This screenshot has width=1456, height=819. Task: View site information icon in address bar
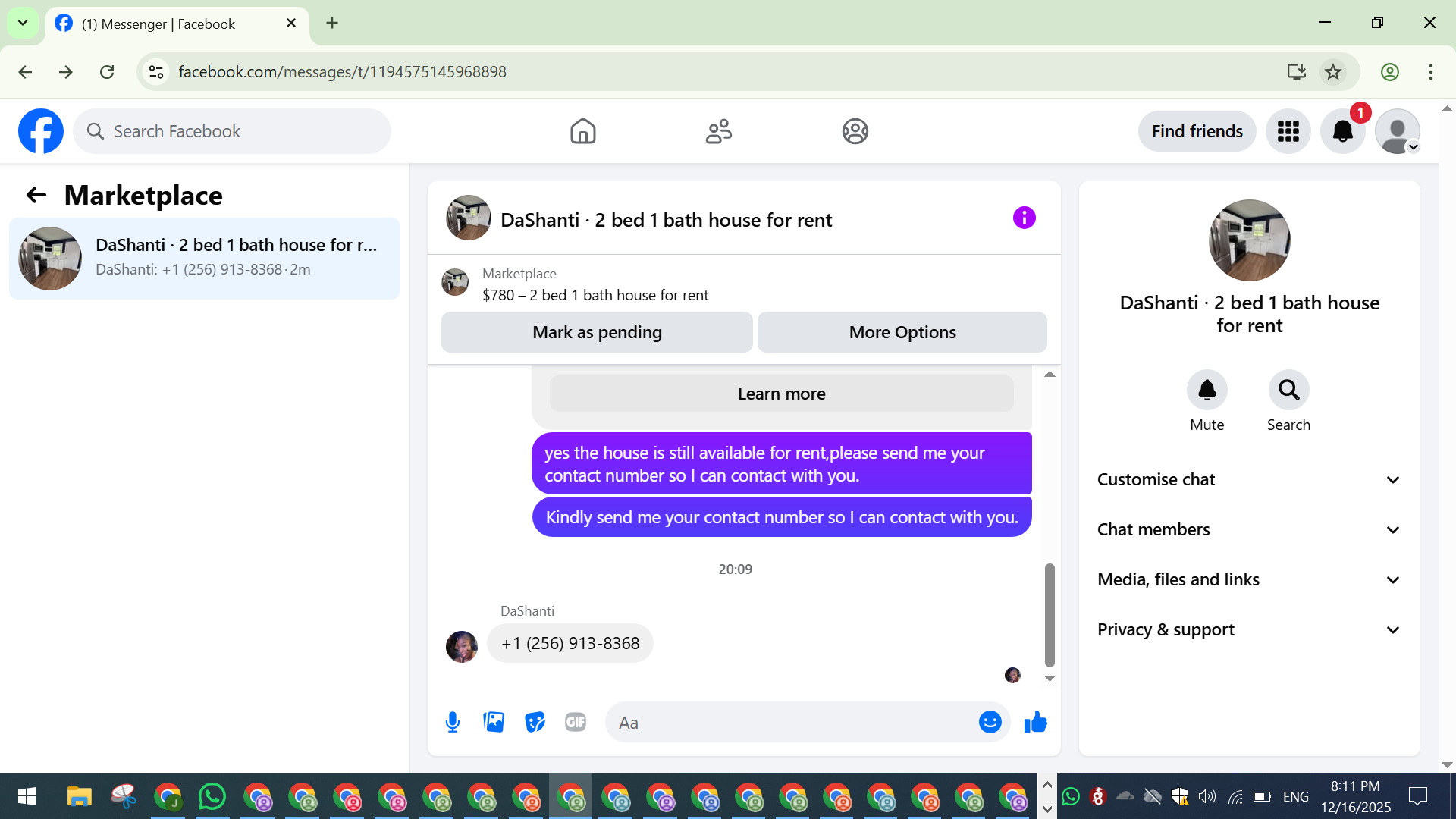click(156, 72)
